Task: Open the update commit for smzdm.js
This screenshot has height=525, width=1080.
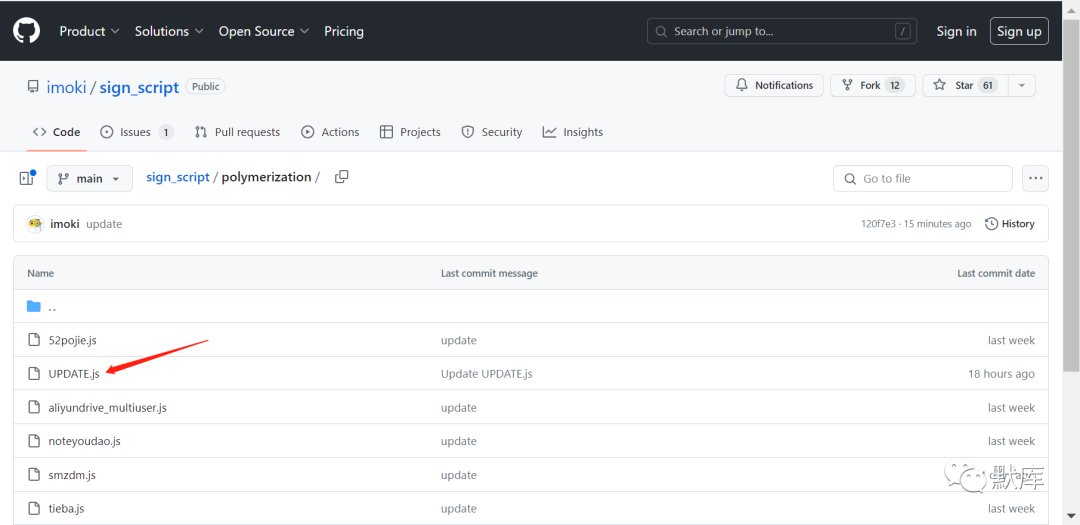Action: [x=459, y=475]
